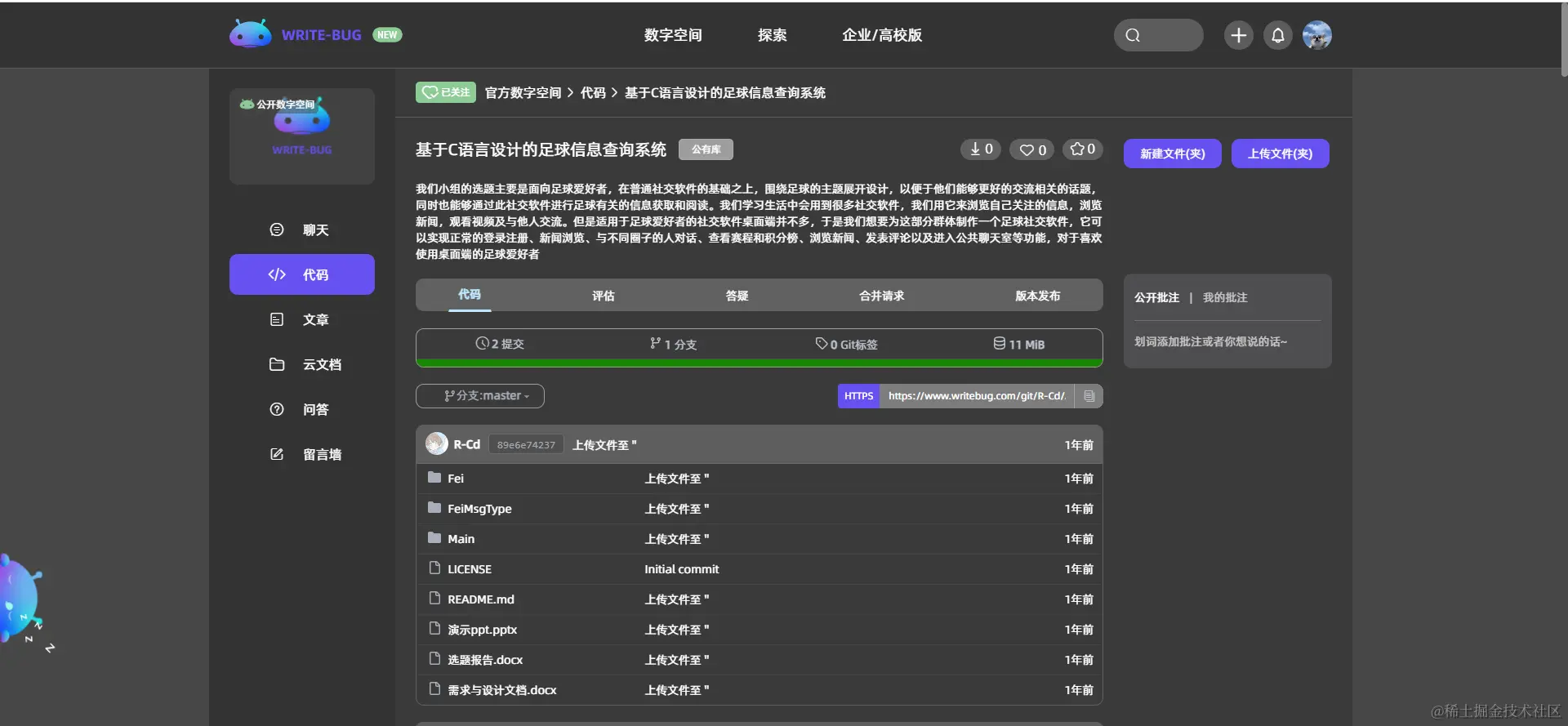Click the Main folder icon

(434, 538)
